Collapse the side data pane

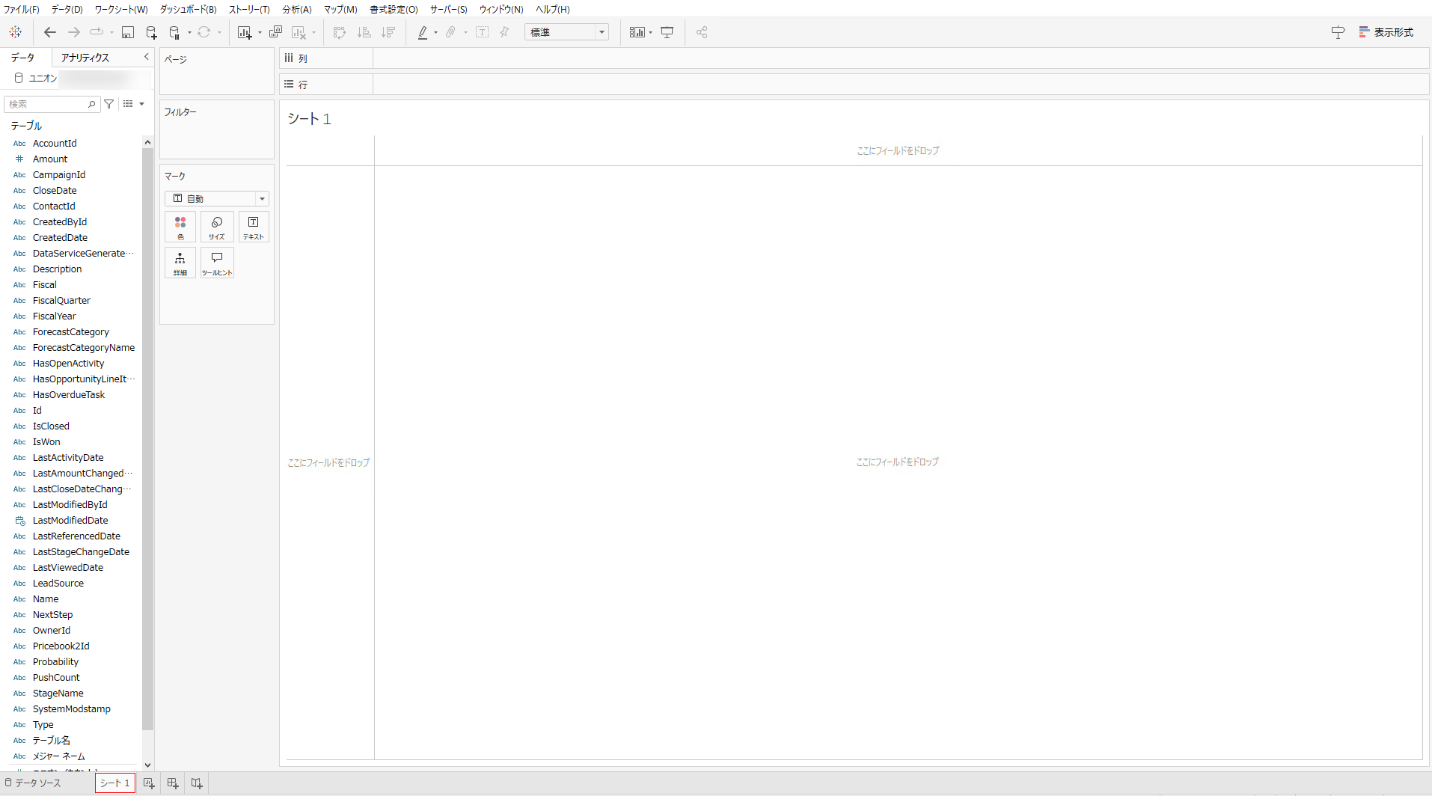(146, 58)
